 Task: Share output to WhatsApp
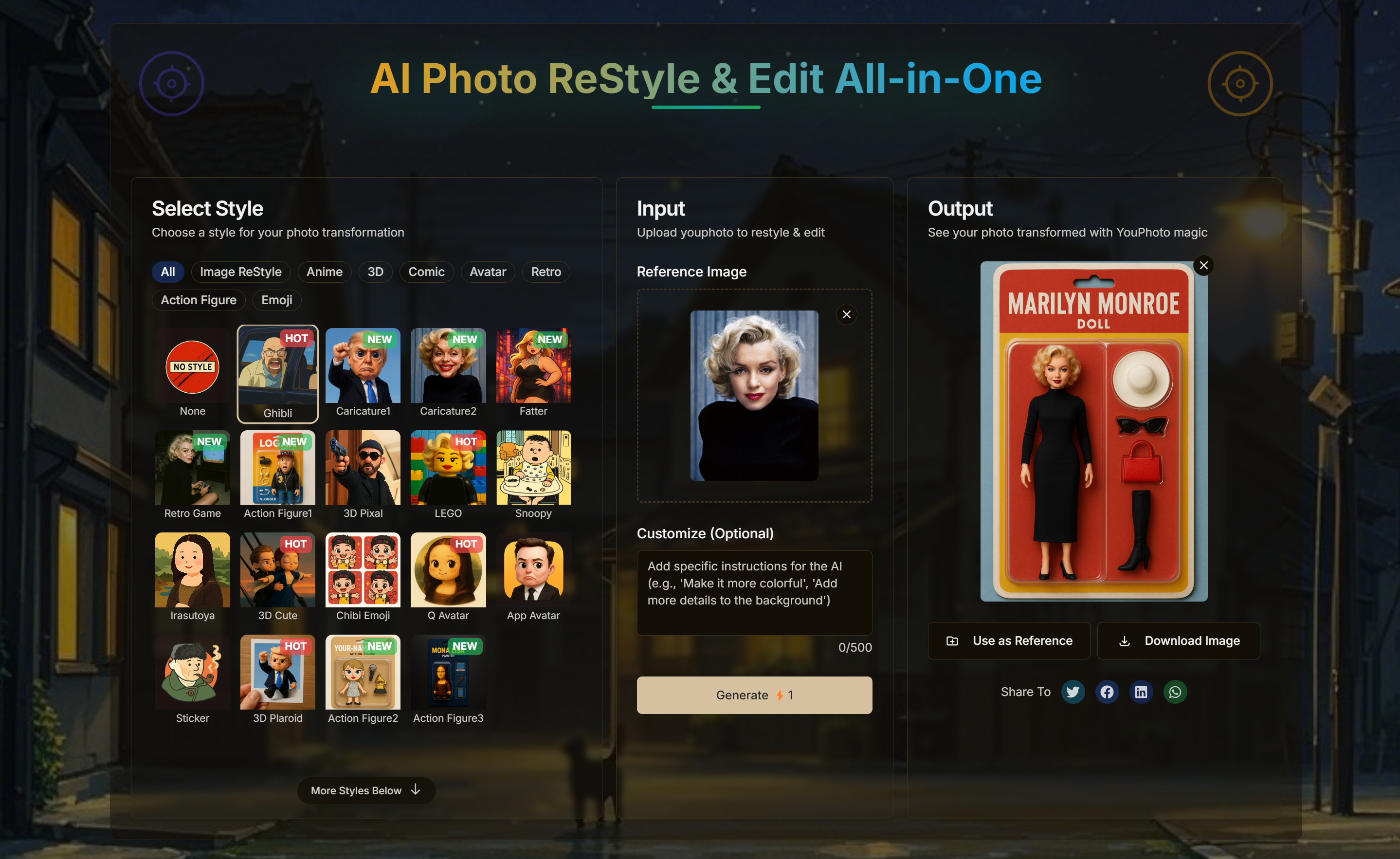click(x=1175, y=692)
